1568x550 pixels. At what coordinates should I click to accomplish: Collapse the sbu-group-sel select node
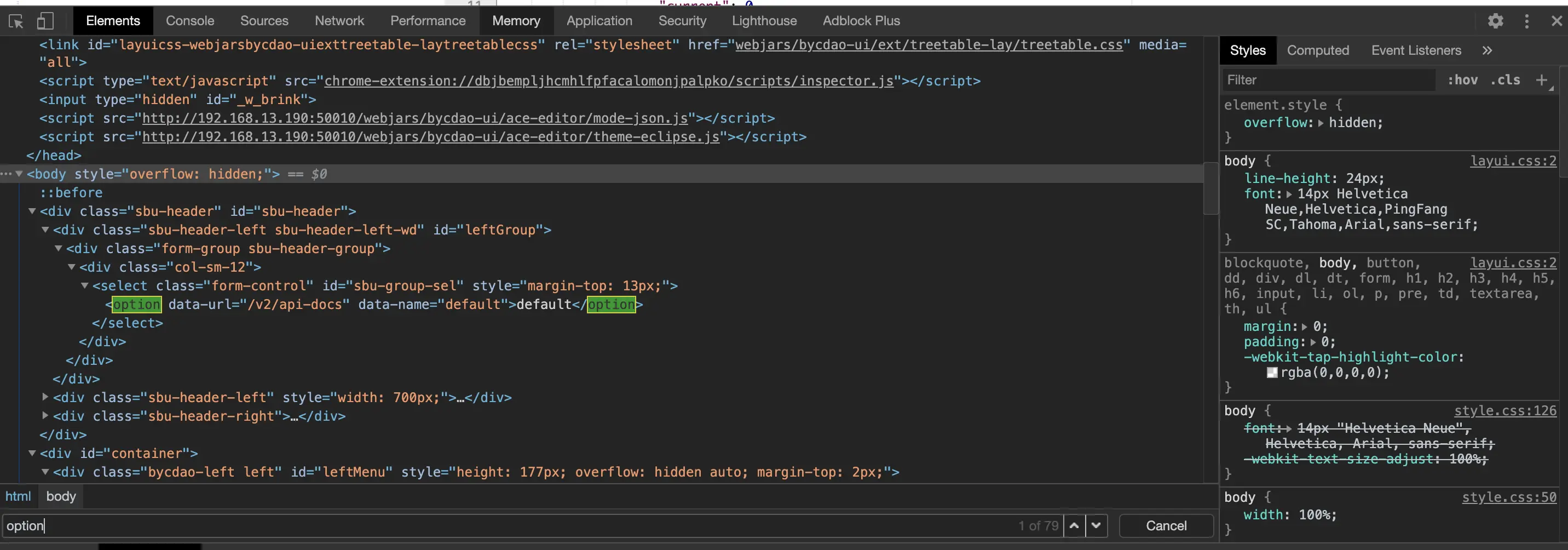point(85,285)
